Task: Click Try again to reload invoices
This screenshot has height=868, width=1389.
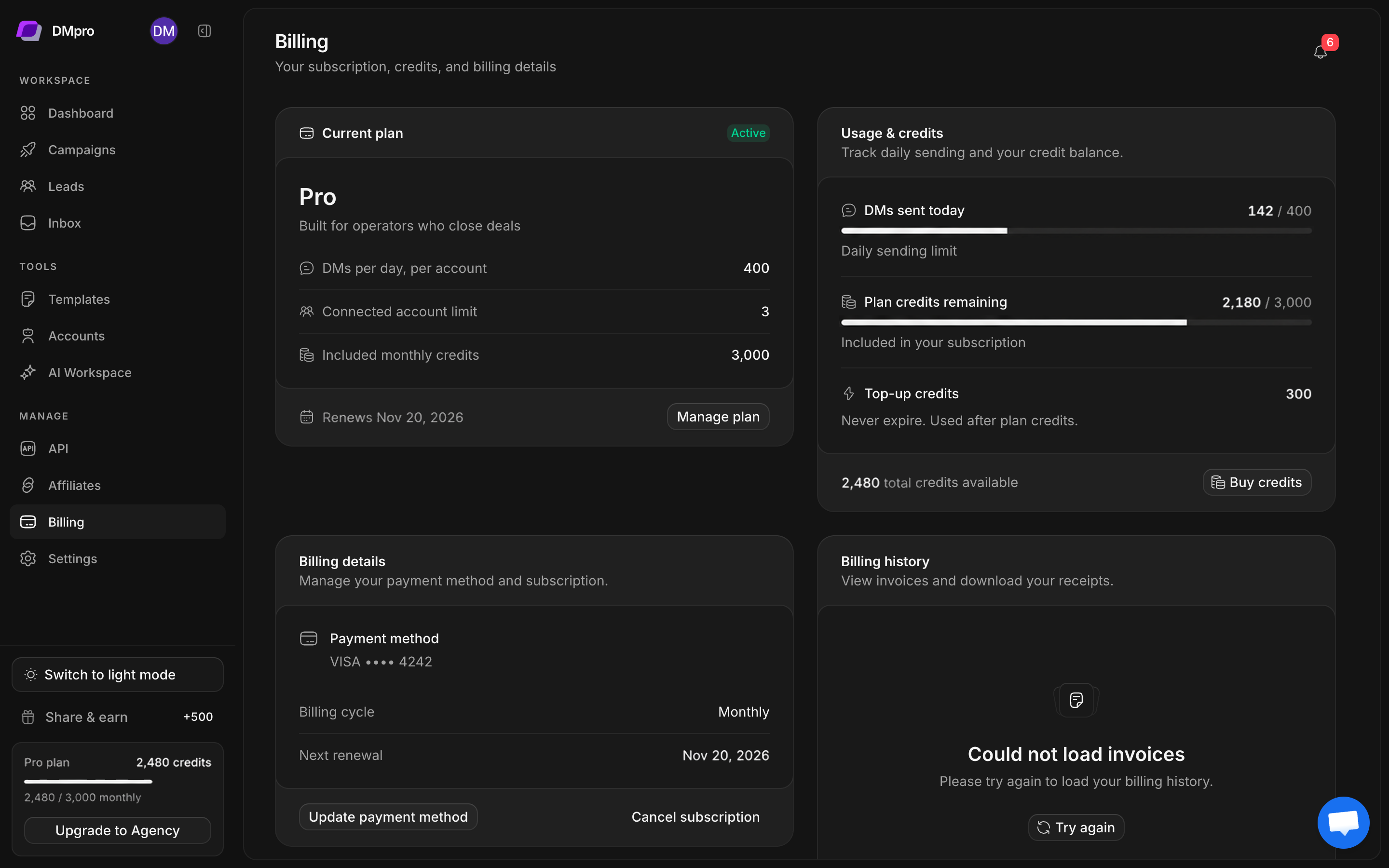Action: pos(1076,827)
